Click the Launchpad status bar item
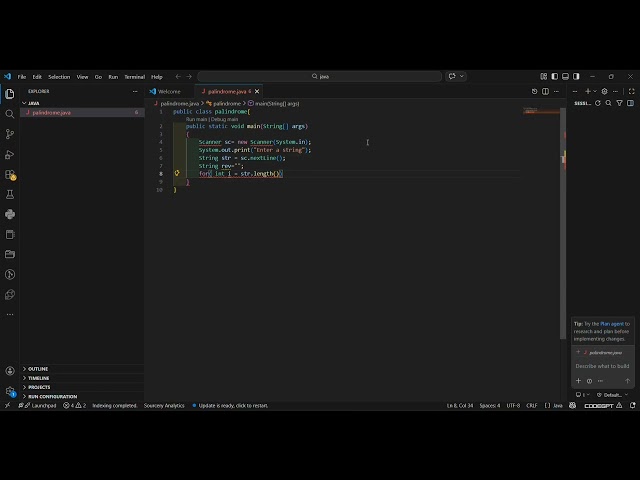640x480 pixels. 40,405
